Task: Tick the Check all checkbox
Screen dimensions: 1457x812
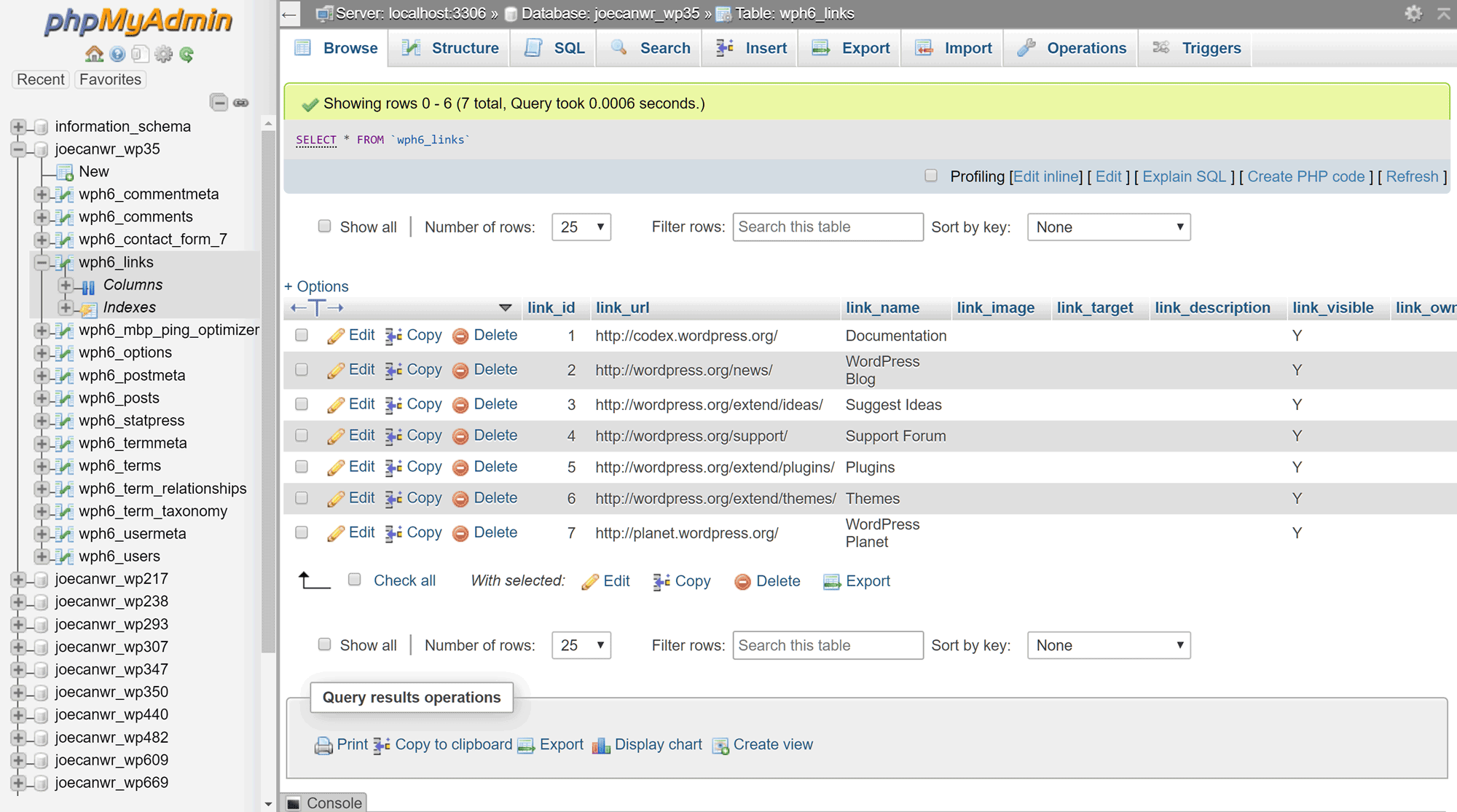Action: point(355,580)
